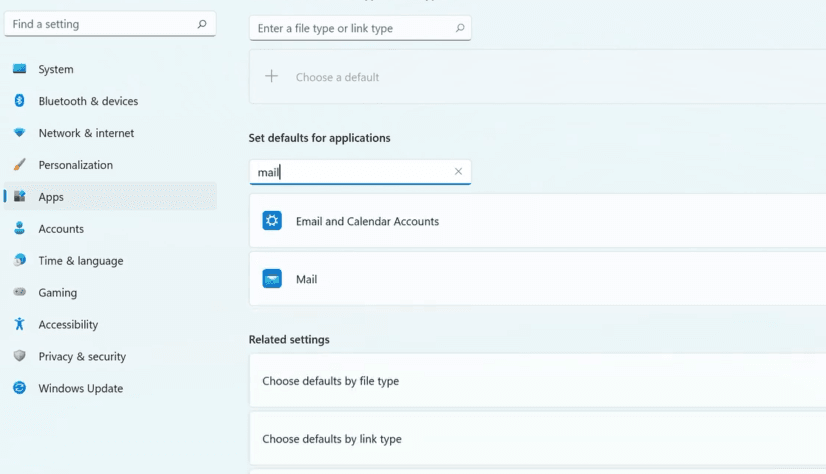Click the Accessibility figure icon

[x=19, y=324]
